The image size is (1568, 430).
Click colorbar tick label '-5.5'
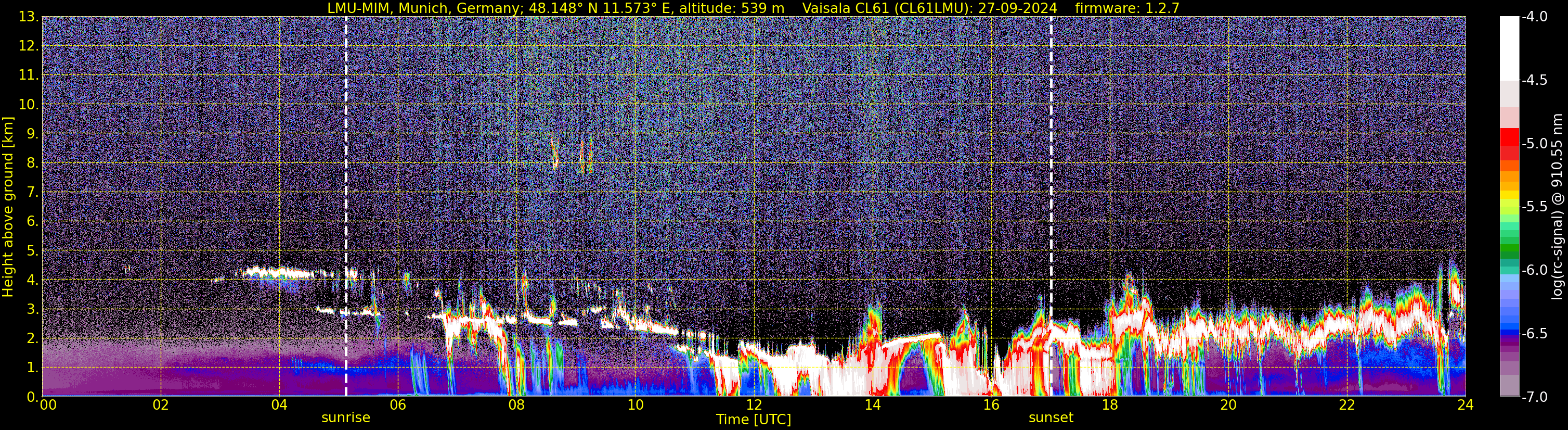1534,207
